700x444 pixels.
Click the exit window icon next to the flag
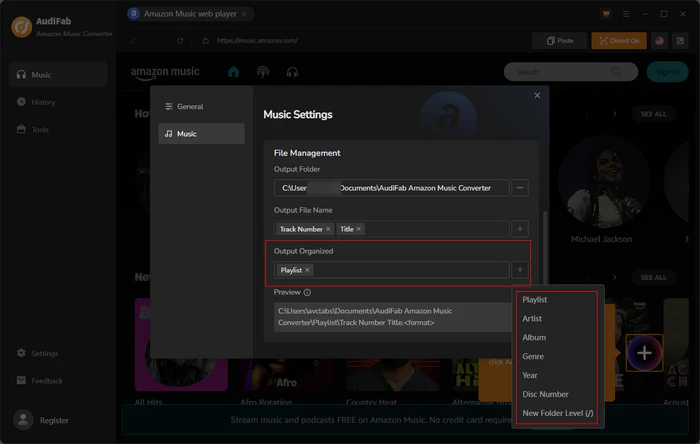click(x=680, y=41)
